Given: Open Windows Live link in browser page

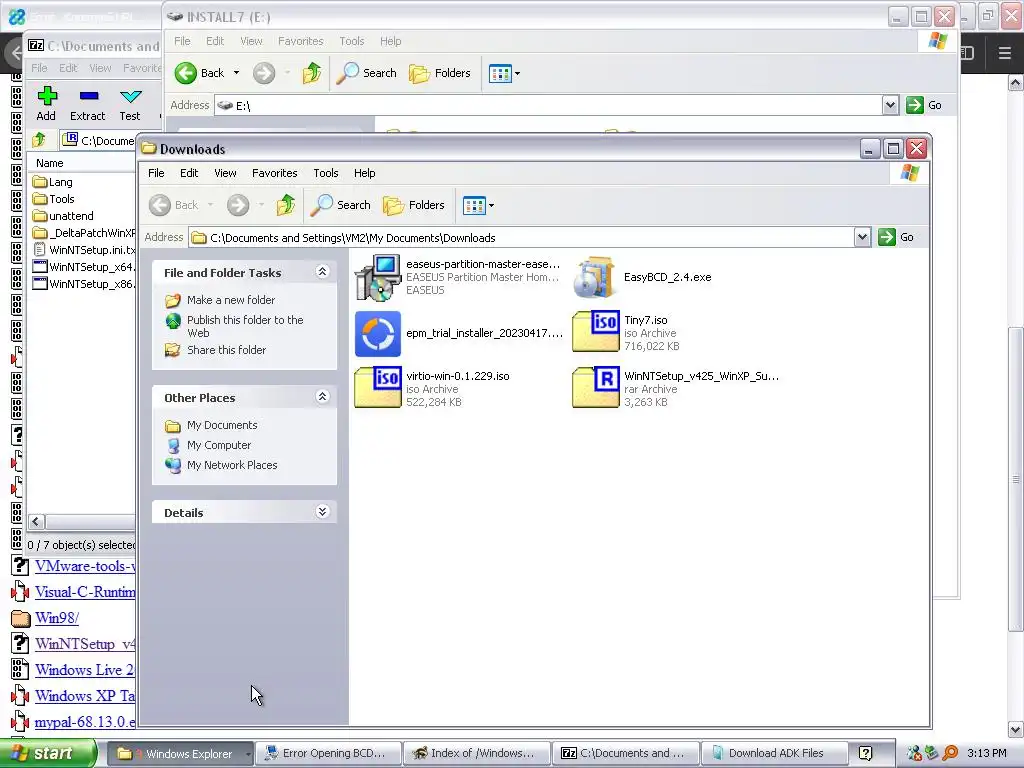Looking at the screenshot, I should point(84,670).
